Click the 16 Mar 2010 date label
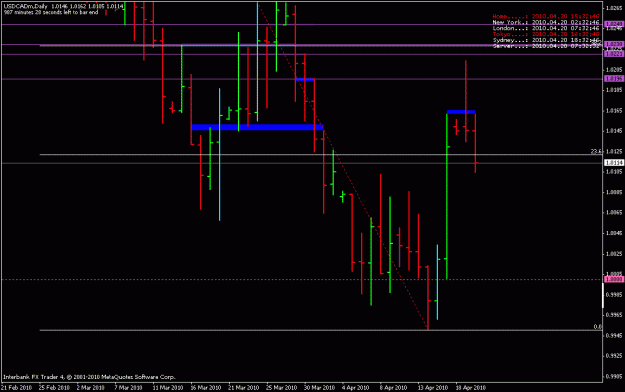This screenshot has height=392, width=625. coord(206,388)
